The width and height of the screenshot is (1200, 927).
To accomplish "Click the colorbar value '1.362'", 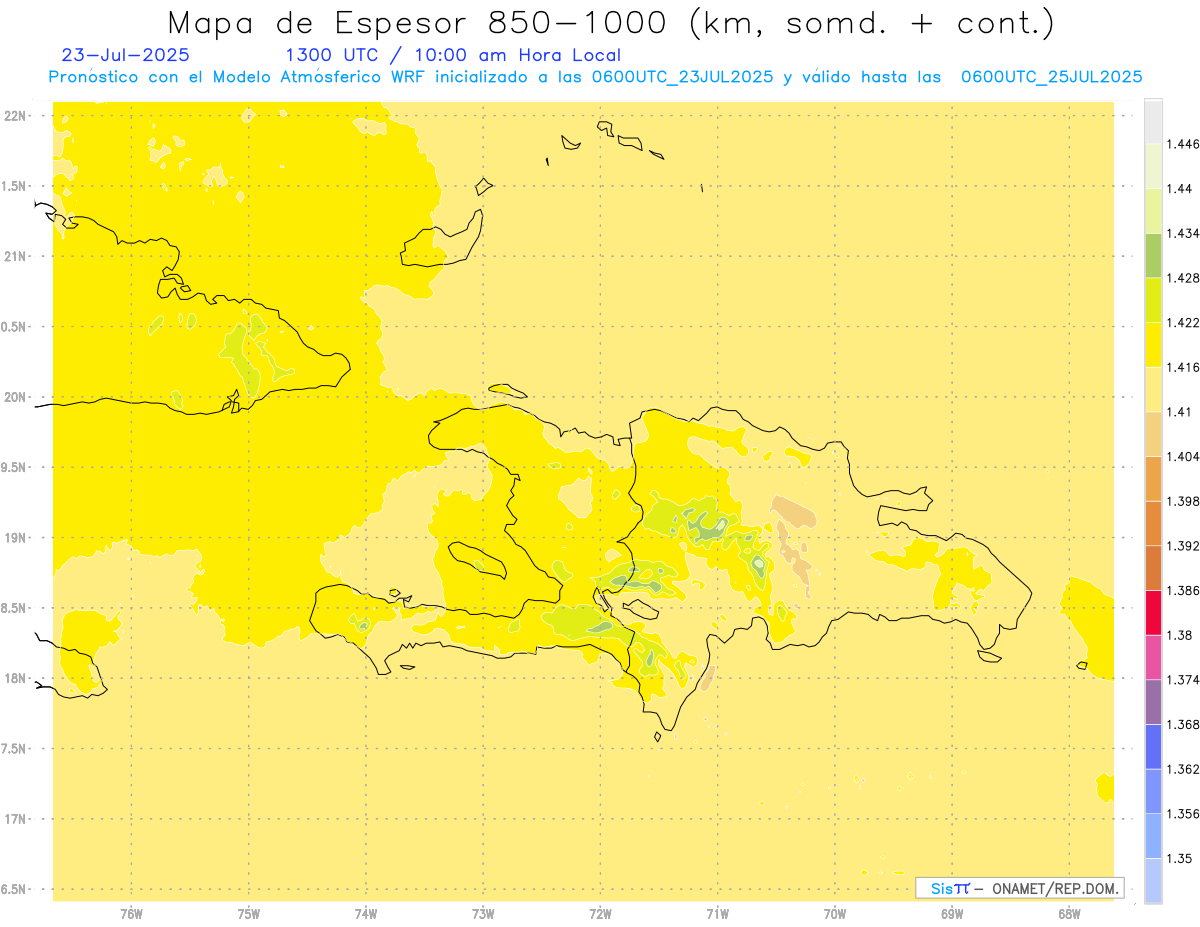I will coord(1185,769).
